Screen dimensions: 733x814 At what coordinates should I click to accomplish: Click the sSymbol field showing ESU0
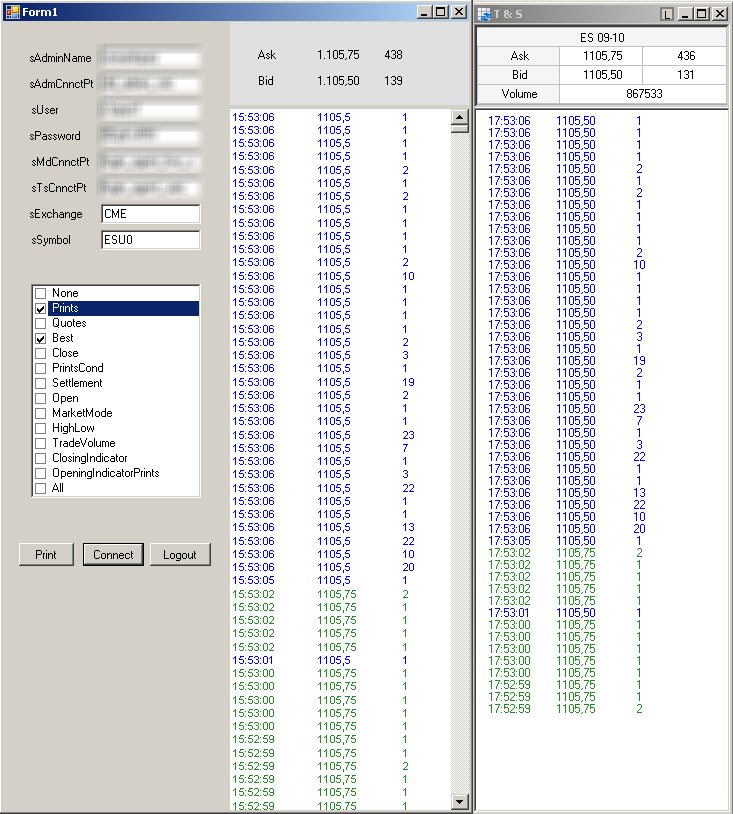point(150,240)
